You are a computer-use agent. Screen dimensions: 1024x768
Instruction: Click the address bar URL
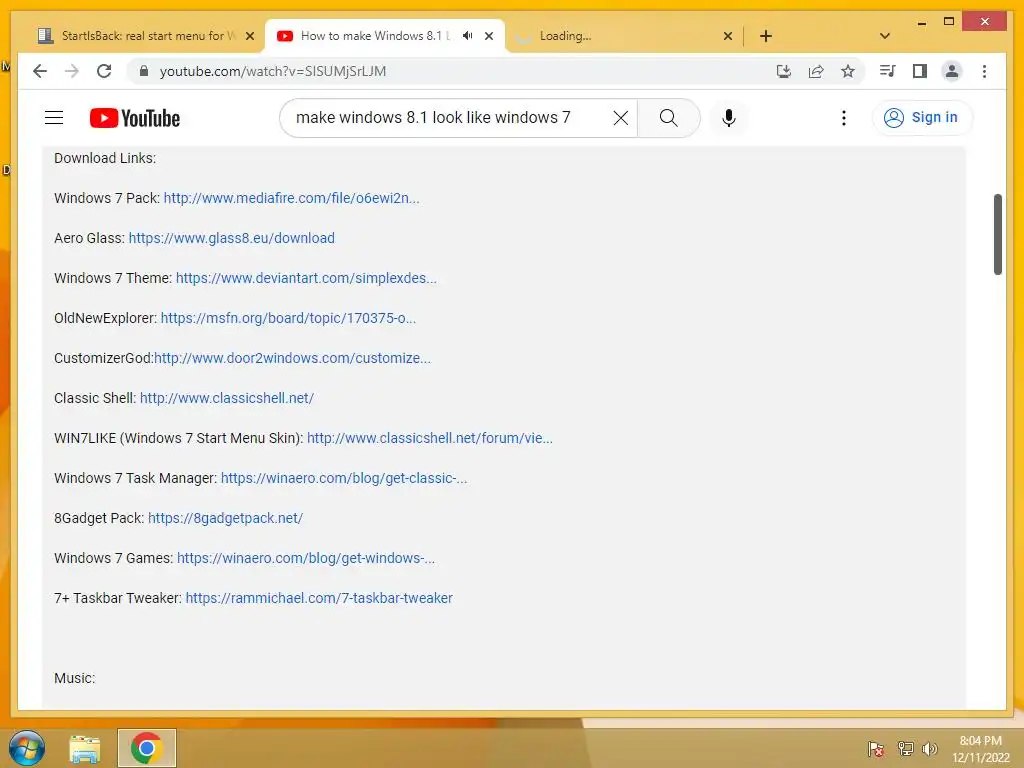click(273, 71)
